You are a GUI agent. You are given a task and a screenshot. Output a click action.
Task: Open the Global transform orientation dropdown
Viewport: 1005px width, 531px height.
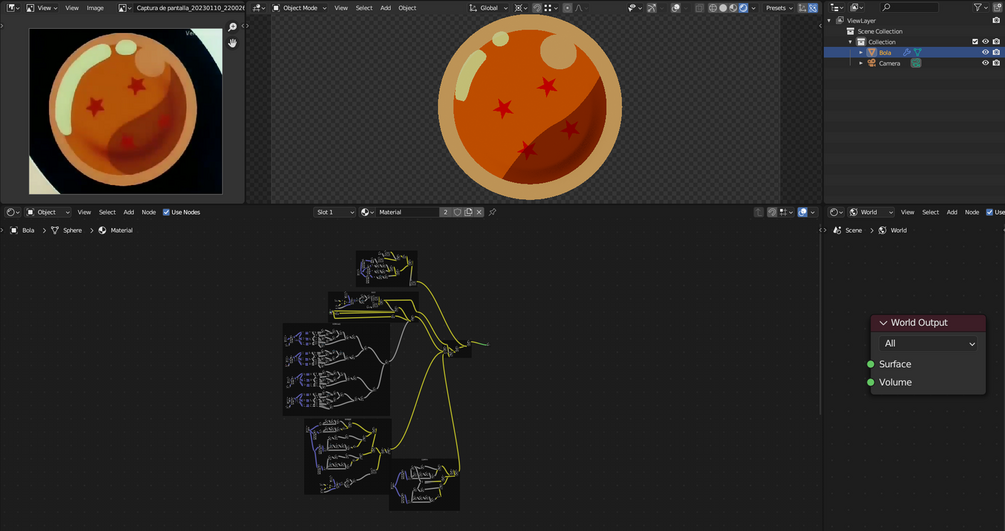[x=488, y=8]
